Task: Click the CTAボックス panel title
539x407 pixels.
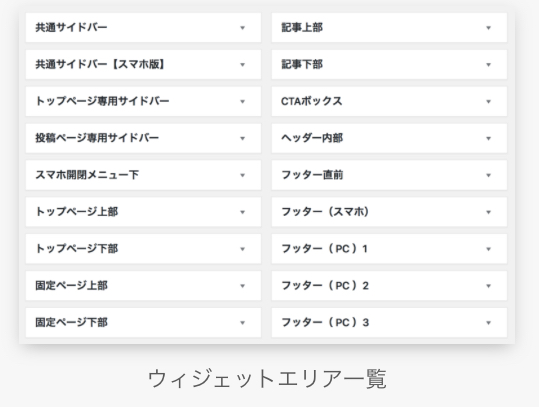Action: [x=311, y=101]
